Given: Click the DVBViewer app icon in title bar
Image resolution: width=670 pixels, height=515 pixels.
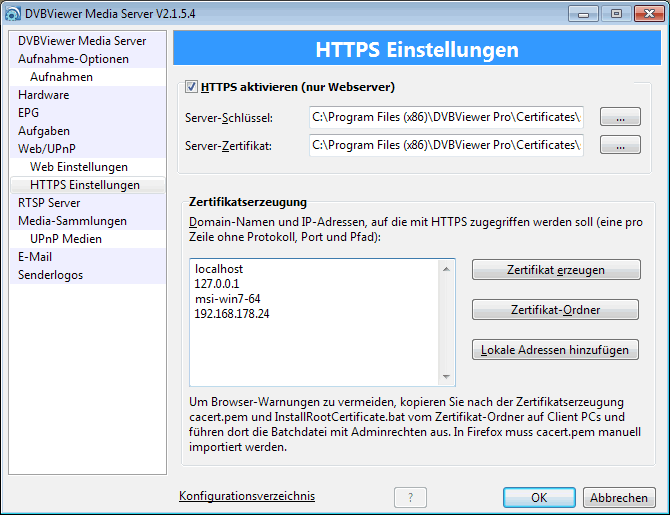Looking at the screenshot, I should point(12,14).
